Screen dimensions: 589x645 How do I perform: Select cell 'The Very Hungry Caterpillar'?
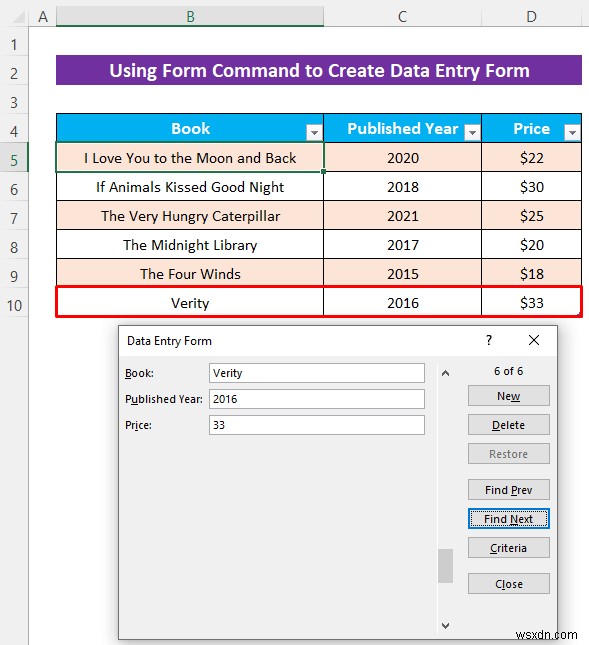190,216
